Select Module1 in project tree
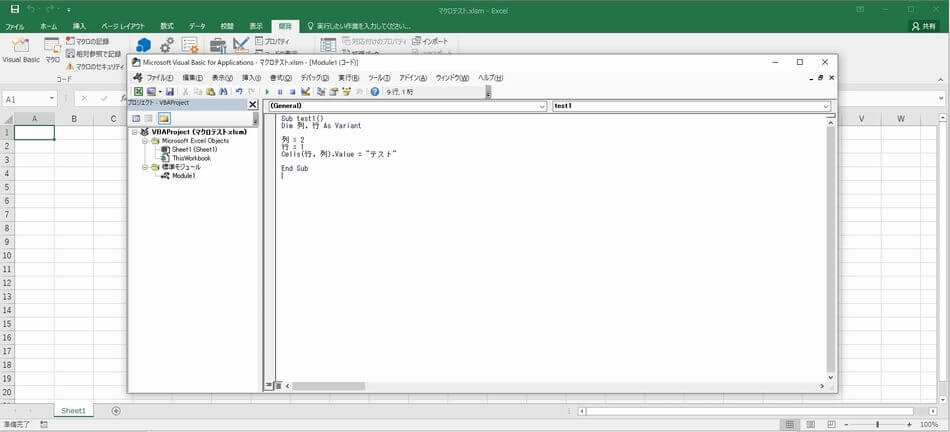Screen dimensions: 950x432 coord(178,176)
